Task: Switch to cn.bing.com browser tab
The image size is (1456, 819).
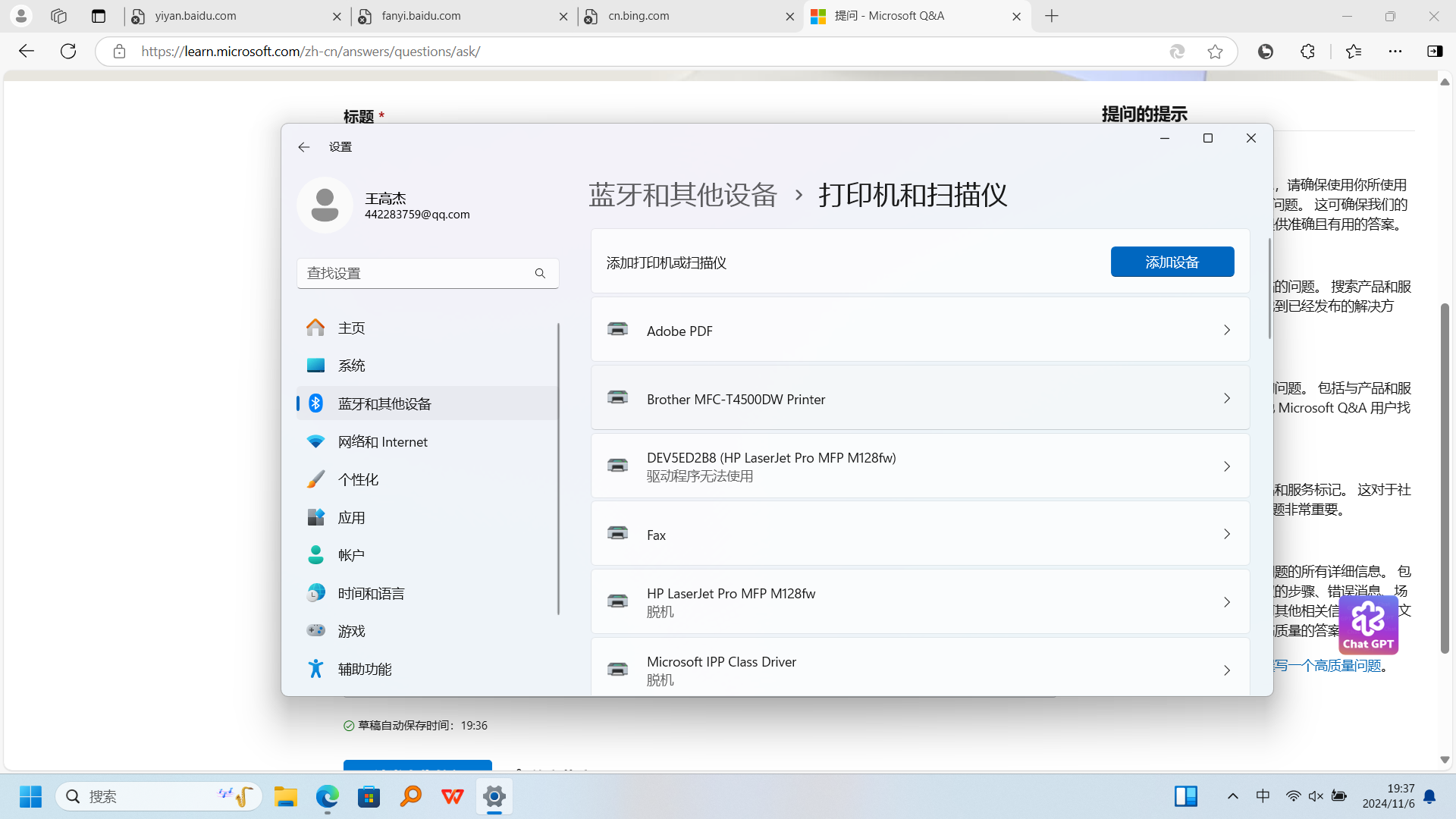Action: [x=689, y=16]
